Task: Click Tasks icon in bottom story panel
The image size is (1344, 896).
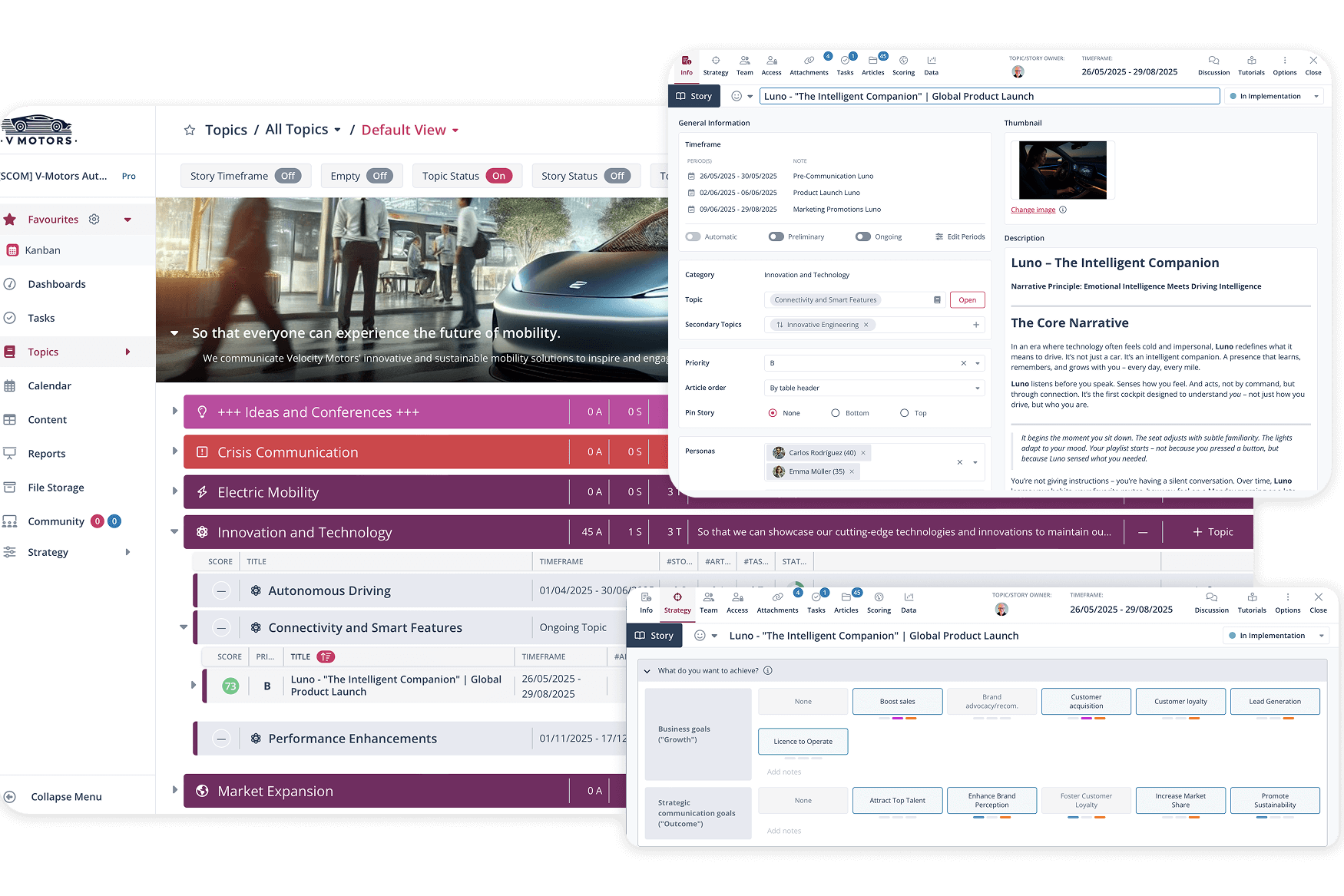Action: [816, 597]
